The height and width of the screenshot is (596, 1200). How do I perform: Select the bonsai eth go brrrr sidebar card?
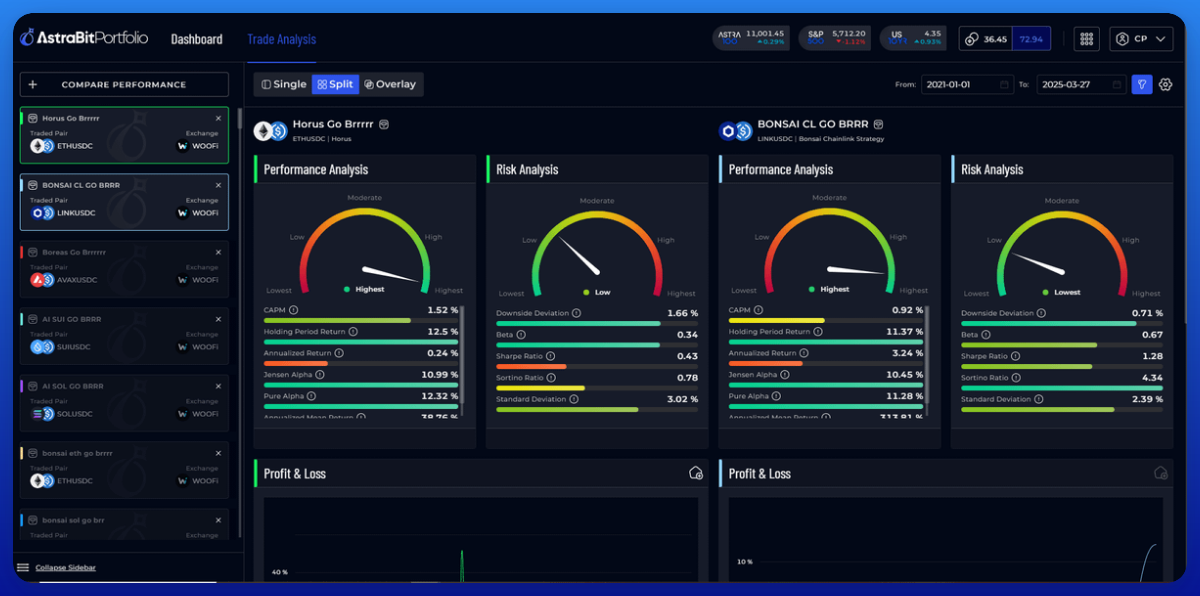tap(124, 470)
